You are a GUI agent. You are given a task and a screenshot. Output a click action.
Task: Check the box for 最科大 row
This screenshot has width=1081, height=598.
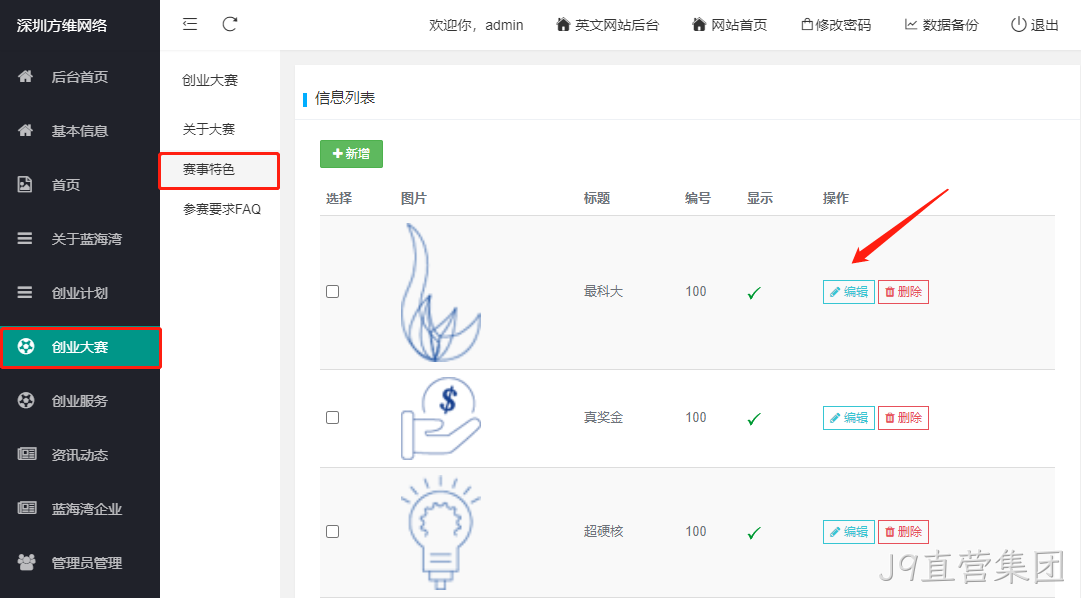tap(332, 292)
